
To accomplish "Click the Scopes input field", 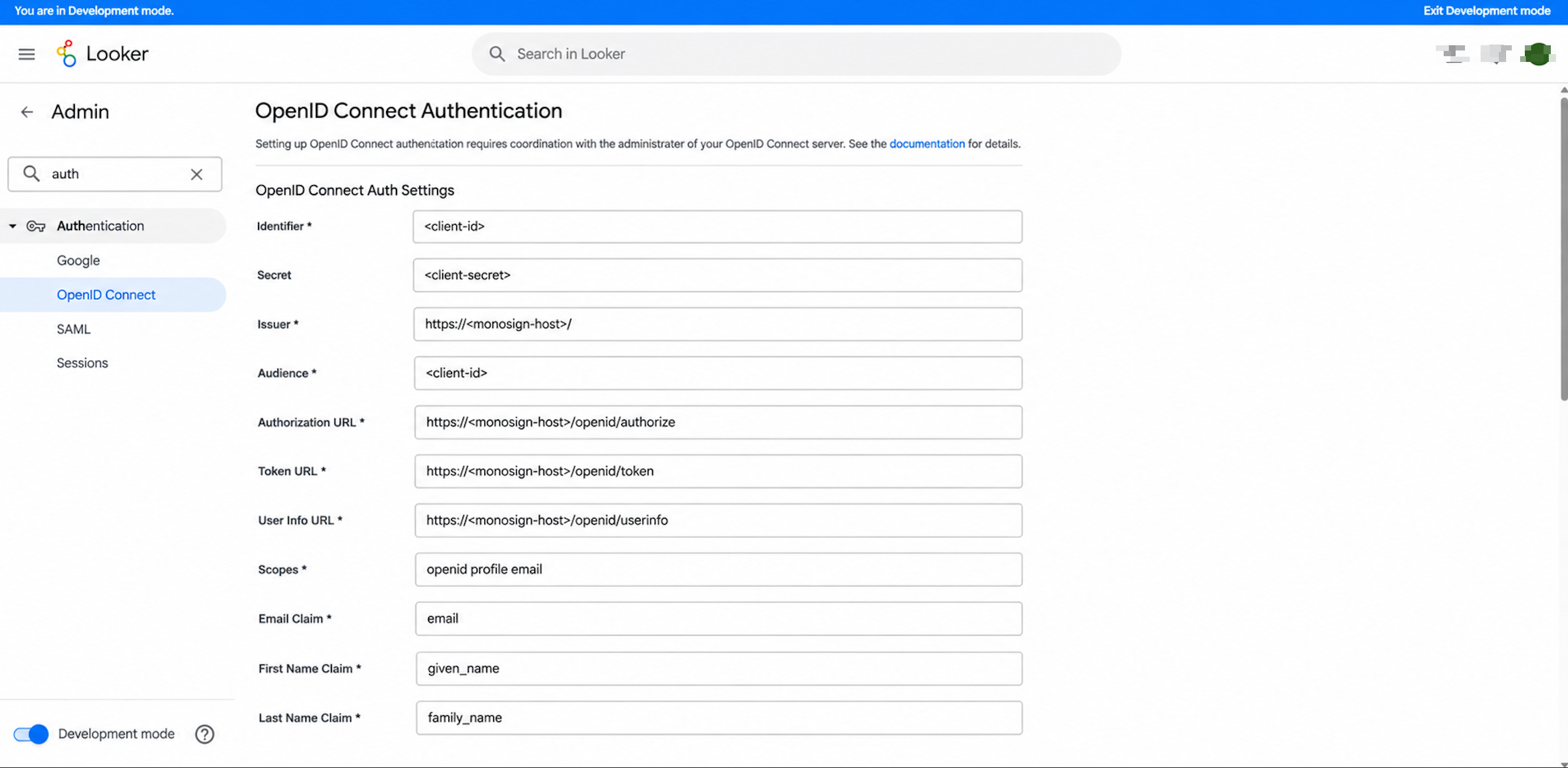I will 718,570.
